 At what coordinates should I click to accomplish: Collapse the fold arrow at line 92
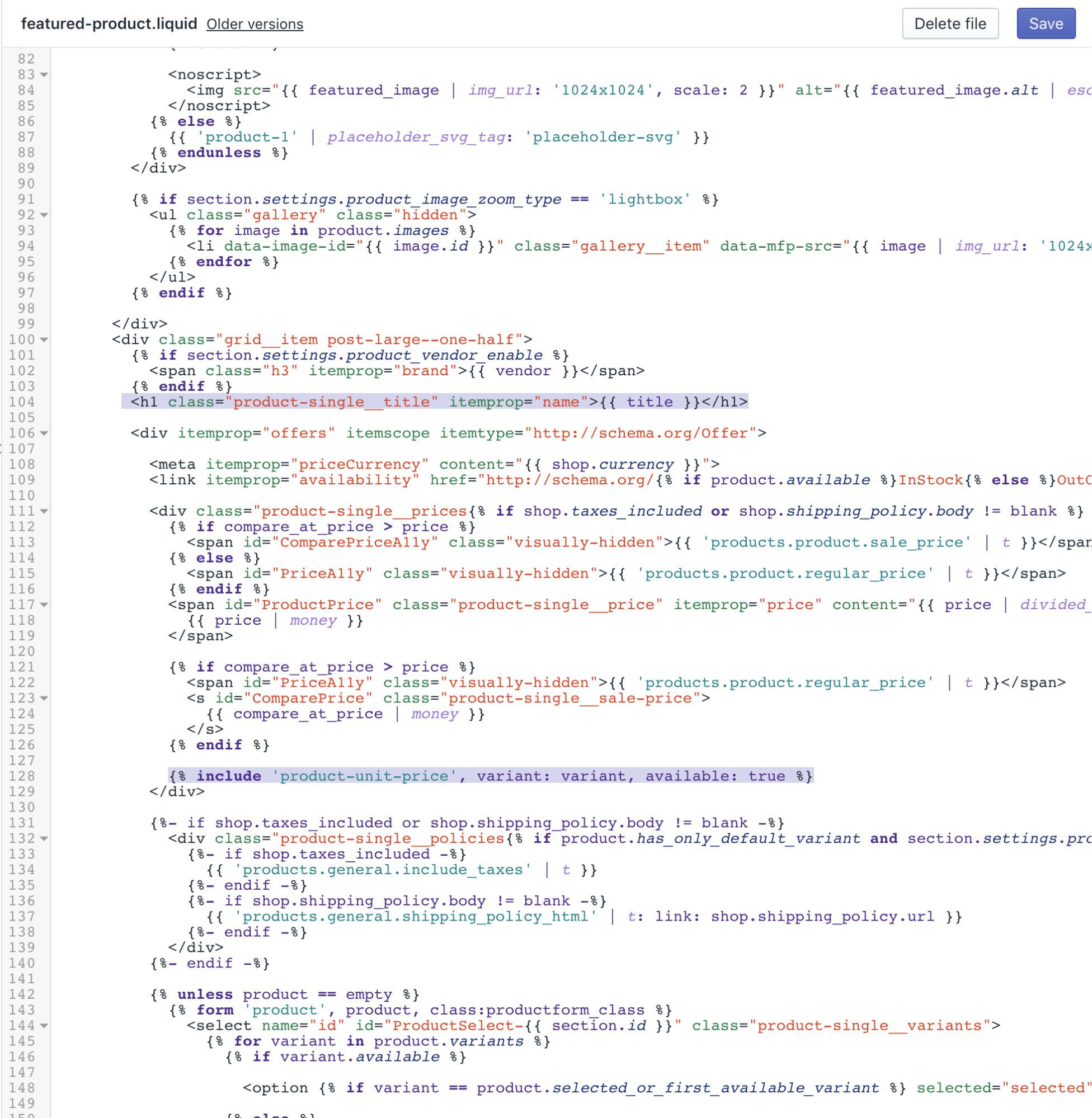44,215
